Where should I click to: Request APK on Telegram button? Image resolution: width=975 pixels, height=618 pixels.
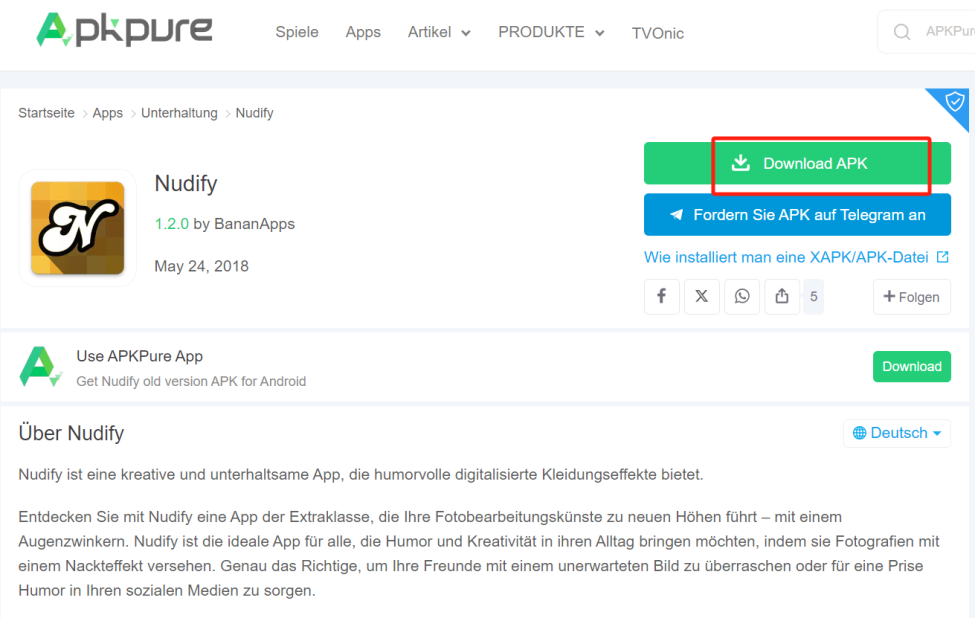pos(797,214)
